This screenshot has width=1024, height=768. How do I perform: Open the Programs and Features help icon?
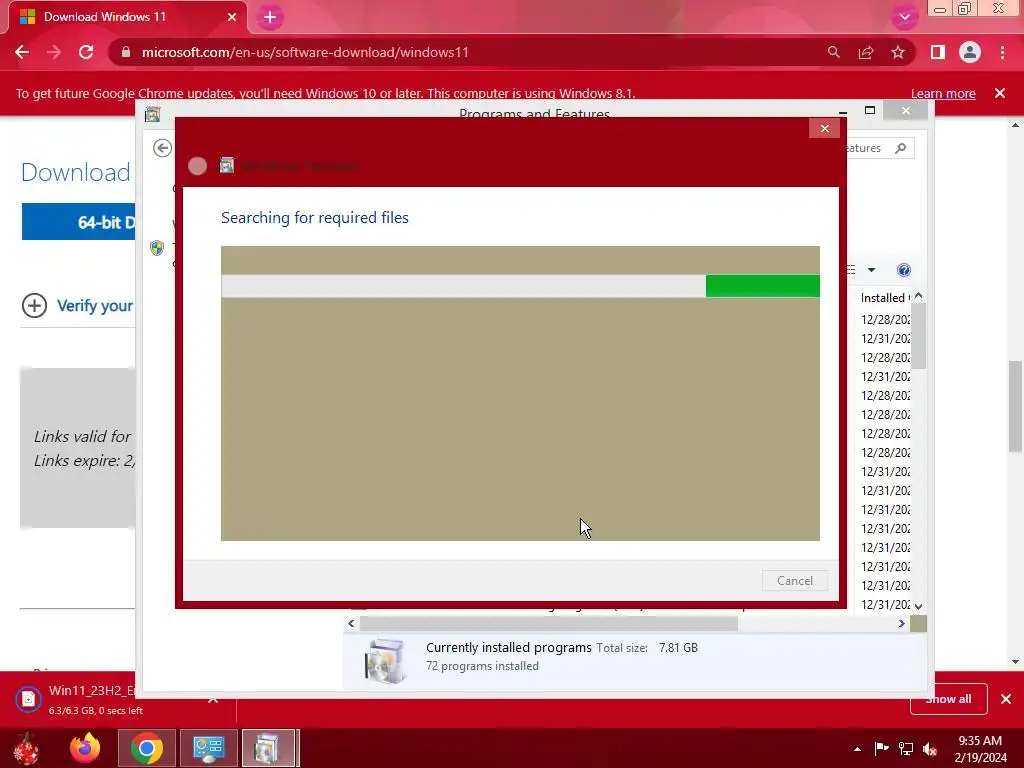[x=904, y=270]
